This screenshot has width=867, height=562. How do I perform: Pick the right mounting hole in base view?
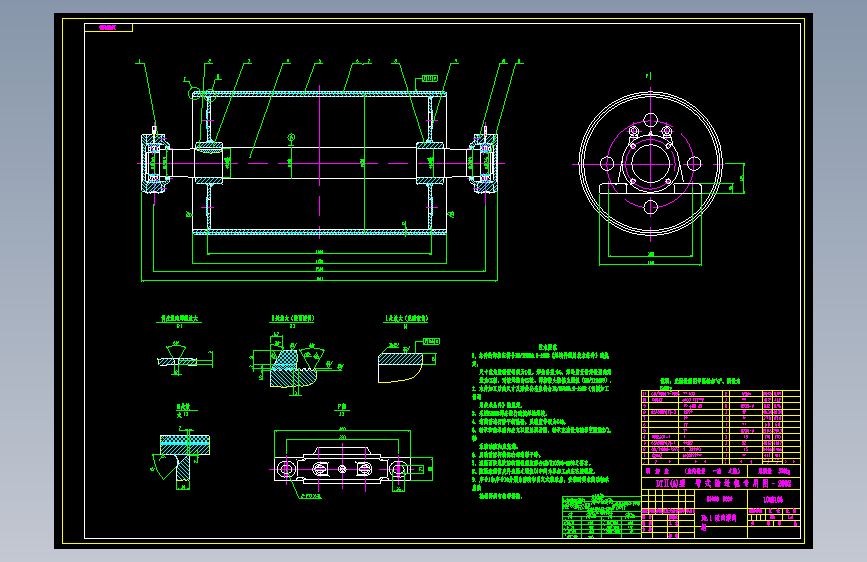click(x=398, y=470)
